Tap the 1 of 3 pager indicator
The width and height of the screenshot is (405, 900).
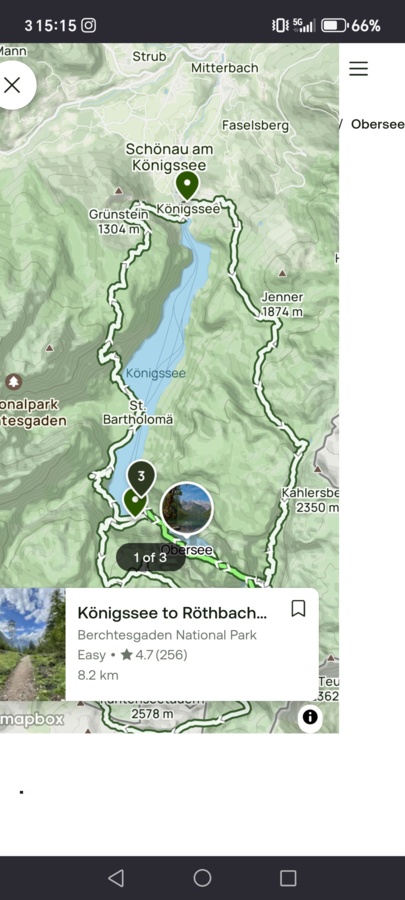[150, 557]
